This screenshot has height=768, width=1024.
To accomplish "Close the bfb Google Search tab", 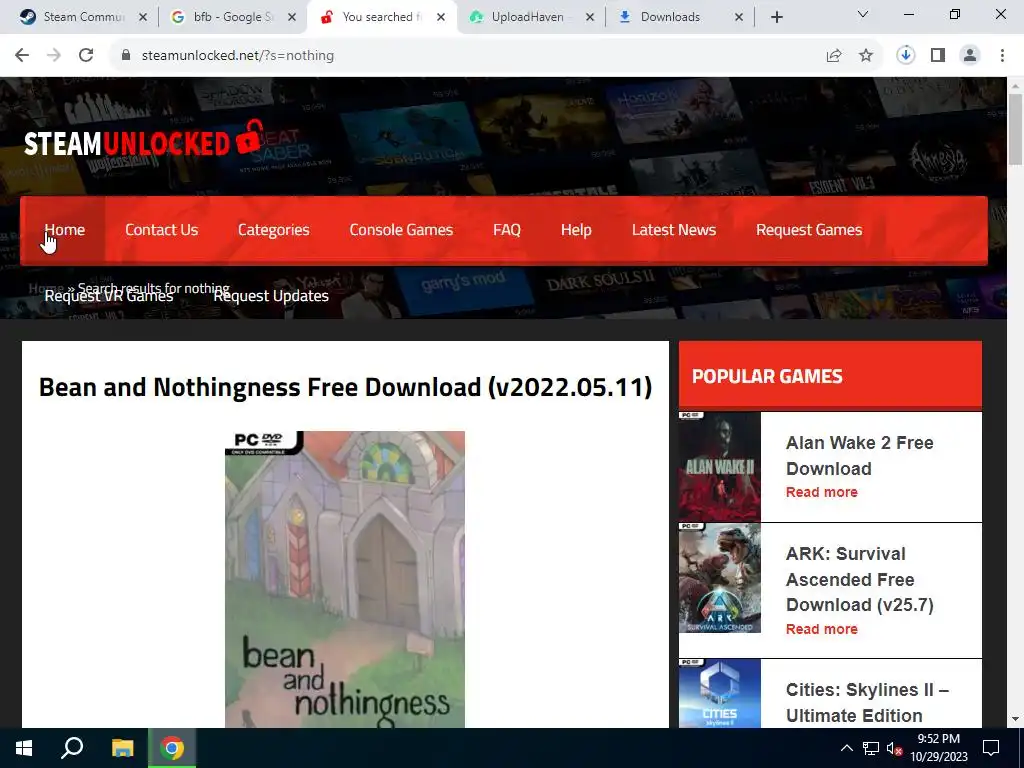I will (292, 17).
